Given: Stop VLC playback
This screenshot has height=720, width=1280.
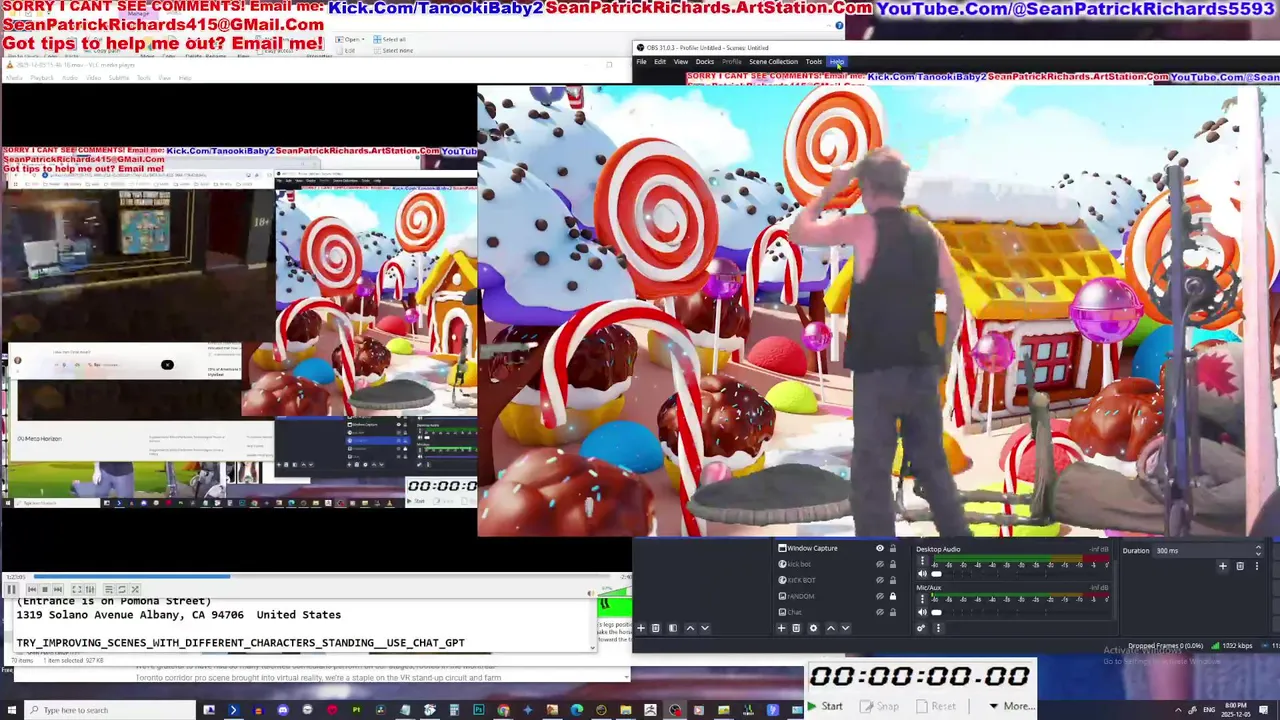Looking at the screenshot, I should 45,589.
